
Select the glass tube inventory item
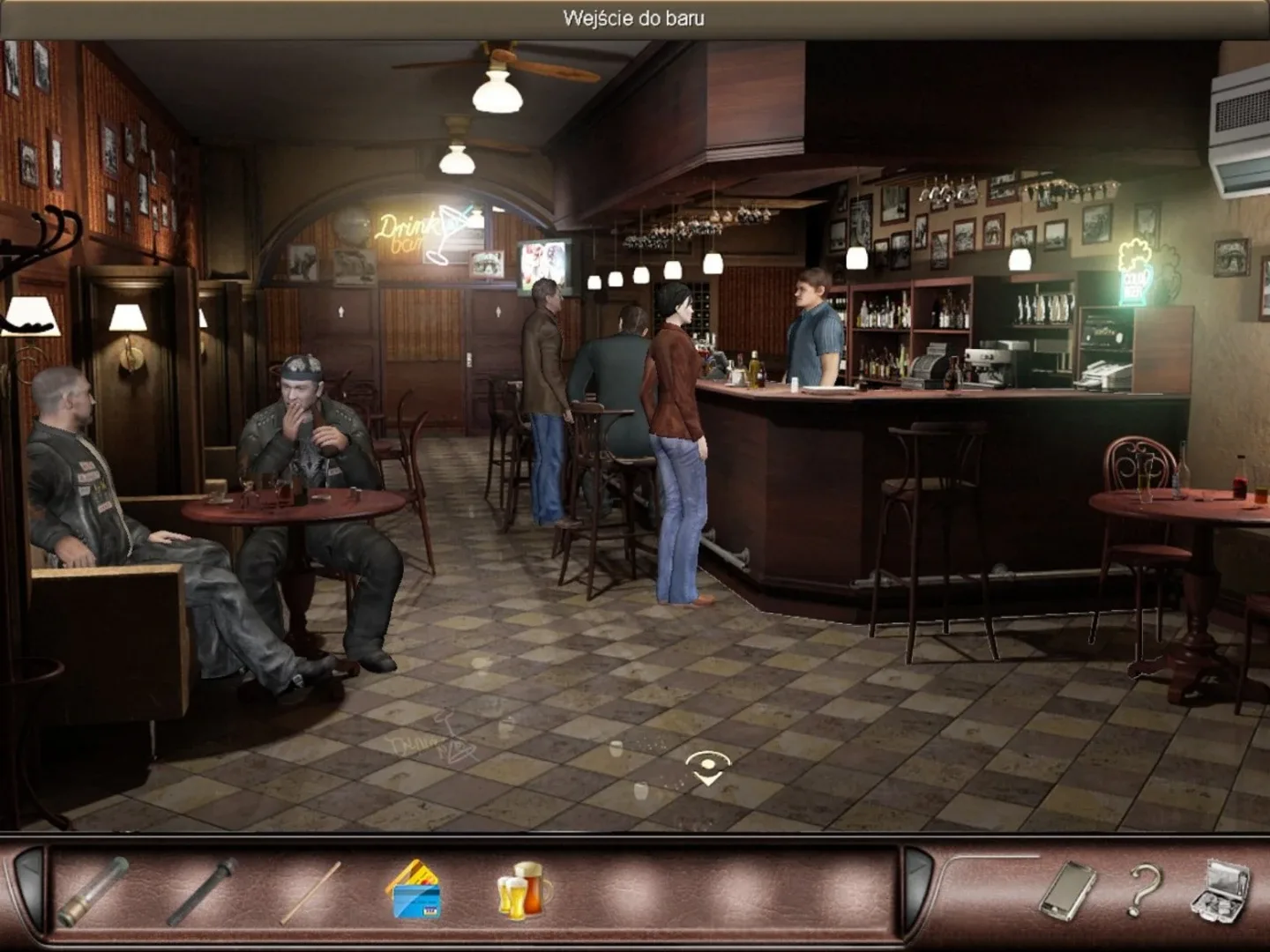coord(93,892)
